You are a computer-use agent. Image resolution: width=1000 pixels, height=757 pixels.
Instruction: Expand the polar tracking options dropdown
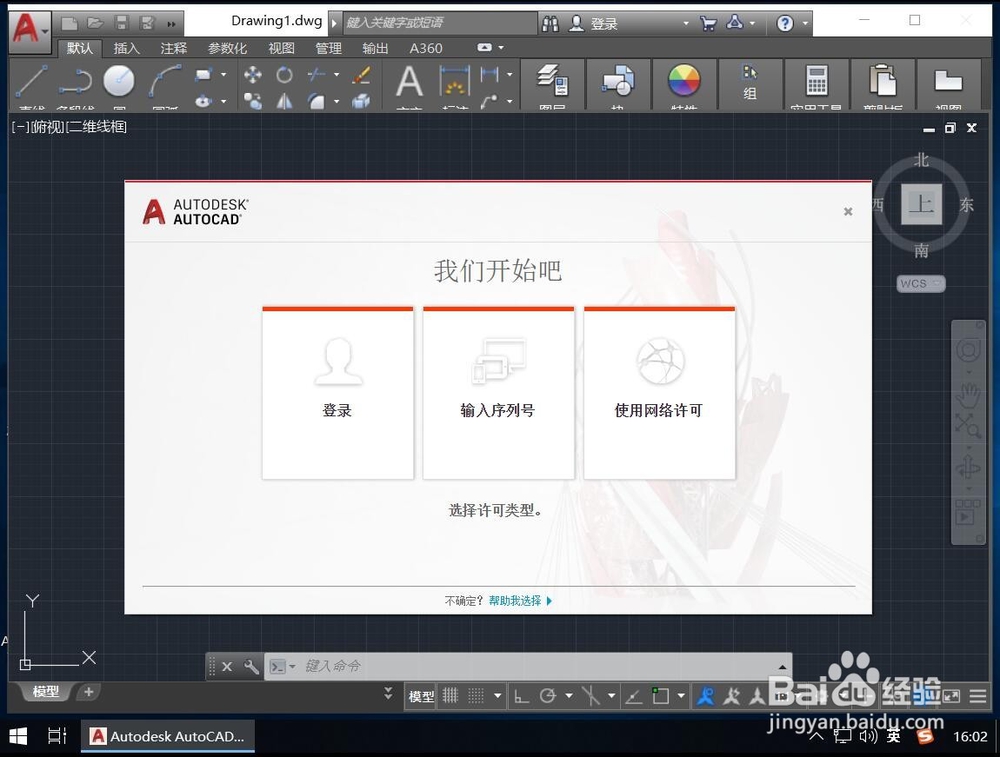click(570, 695)
